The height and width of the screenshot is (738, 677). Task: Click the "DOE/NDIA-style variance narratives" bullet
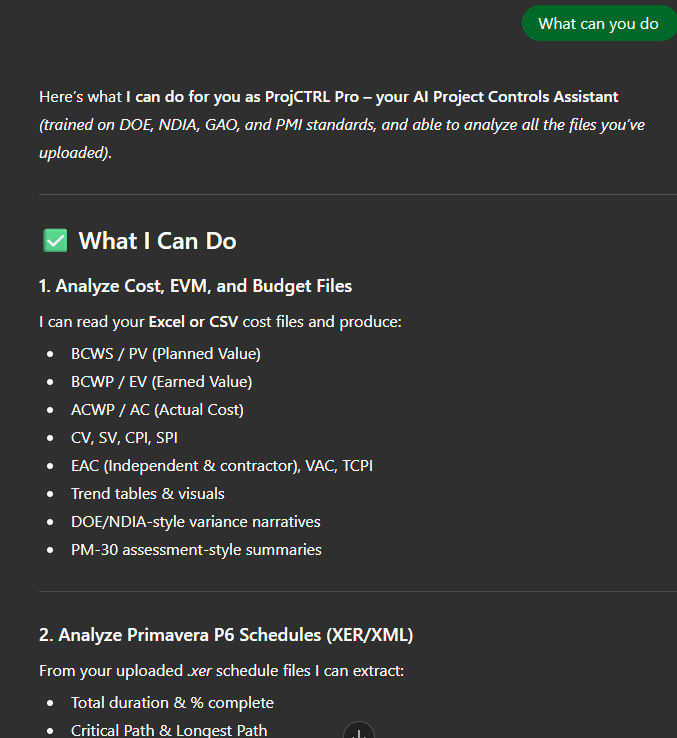point(195,521)
